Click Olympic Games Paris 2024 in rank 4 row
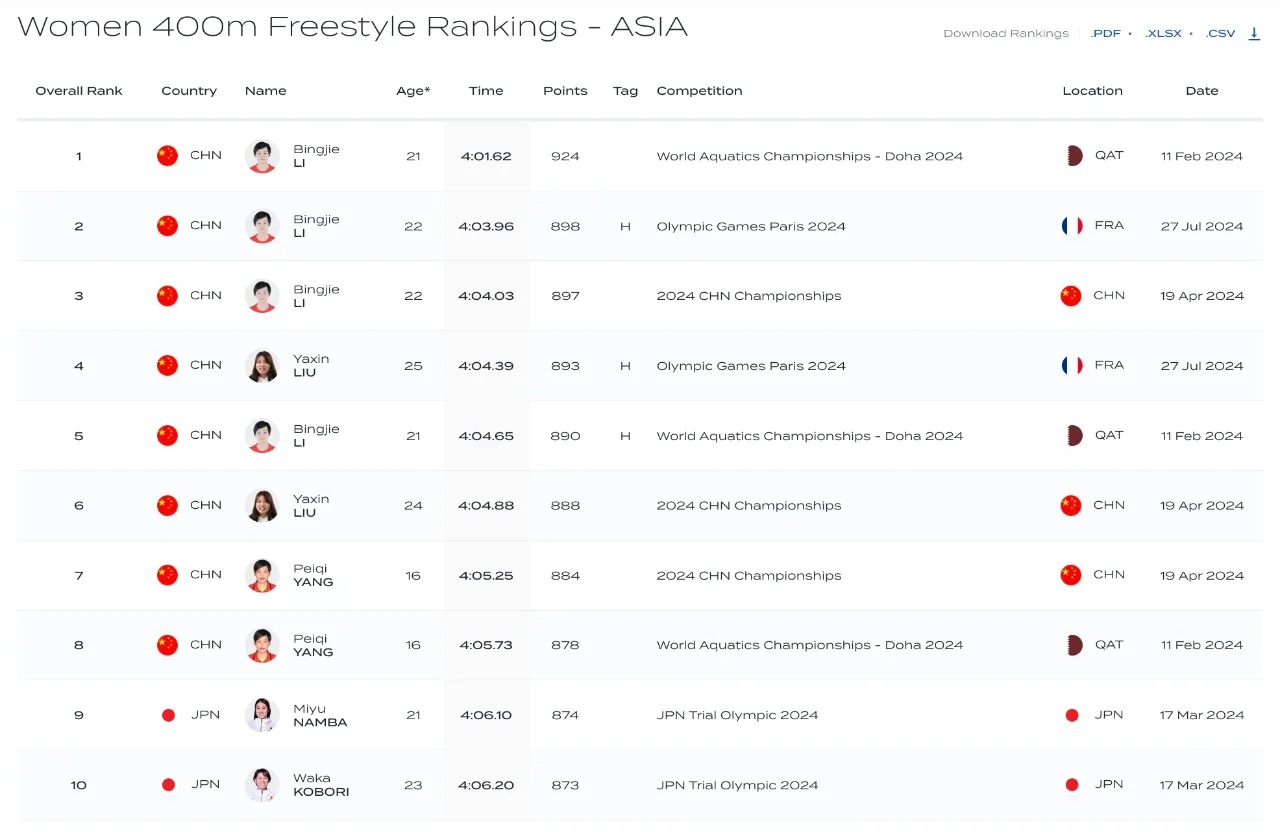This screenshot has width=1280, height=832. (x=751, y=366)
